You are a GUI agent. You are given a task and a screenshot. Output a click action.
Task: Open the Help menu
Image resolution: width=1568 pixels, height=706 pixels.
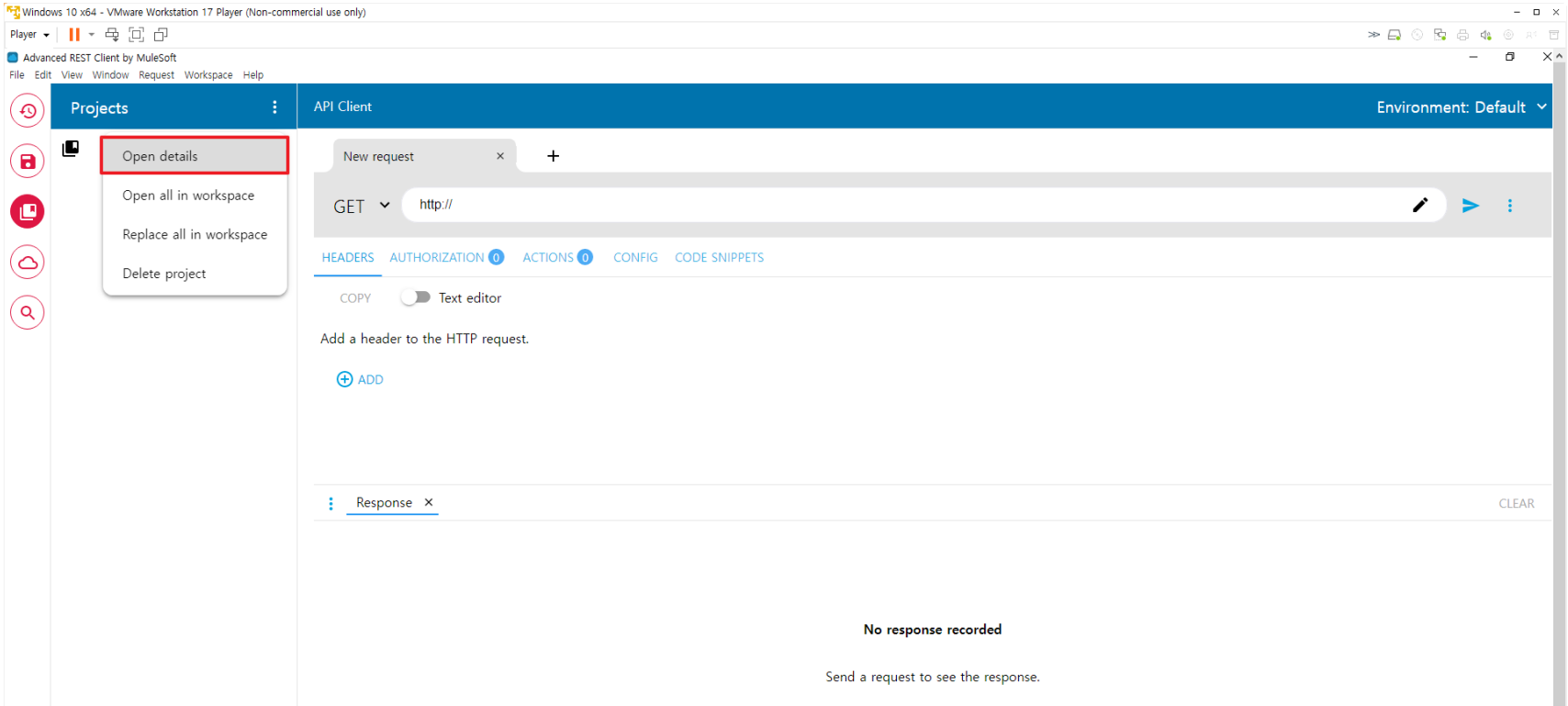click(x=253, y=75)
